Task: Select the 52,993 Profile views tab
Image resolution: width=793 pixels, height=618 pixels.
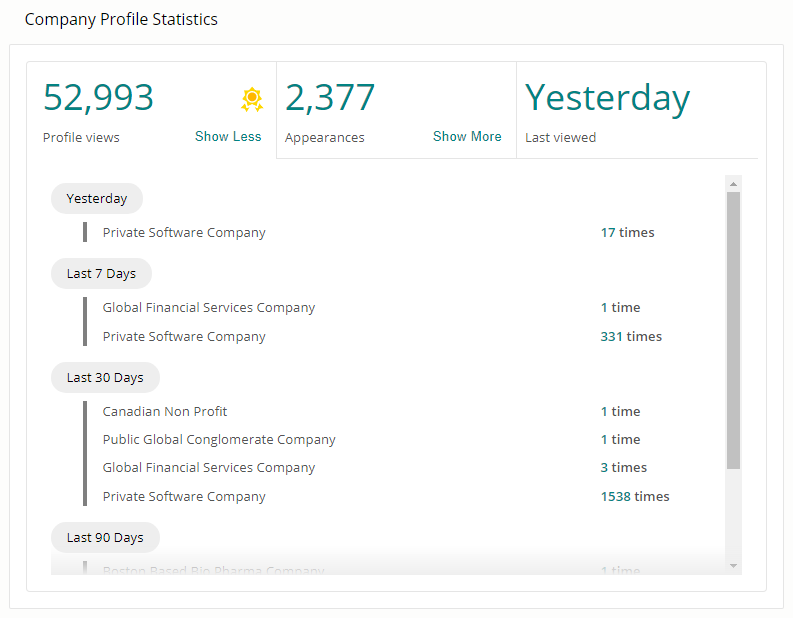Action: tap(99, 98)
